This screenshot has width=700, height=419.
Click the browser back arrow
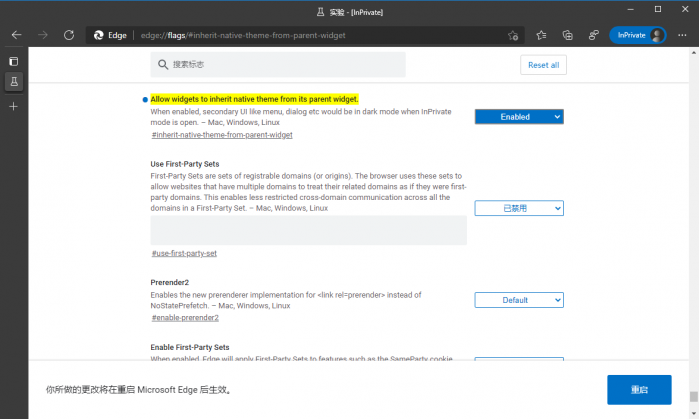click(16, 34)
